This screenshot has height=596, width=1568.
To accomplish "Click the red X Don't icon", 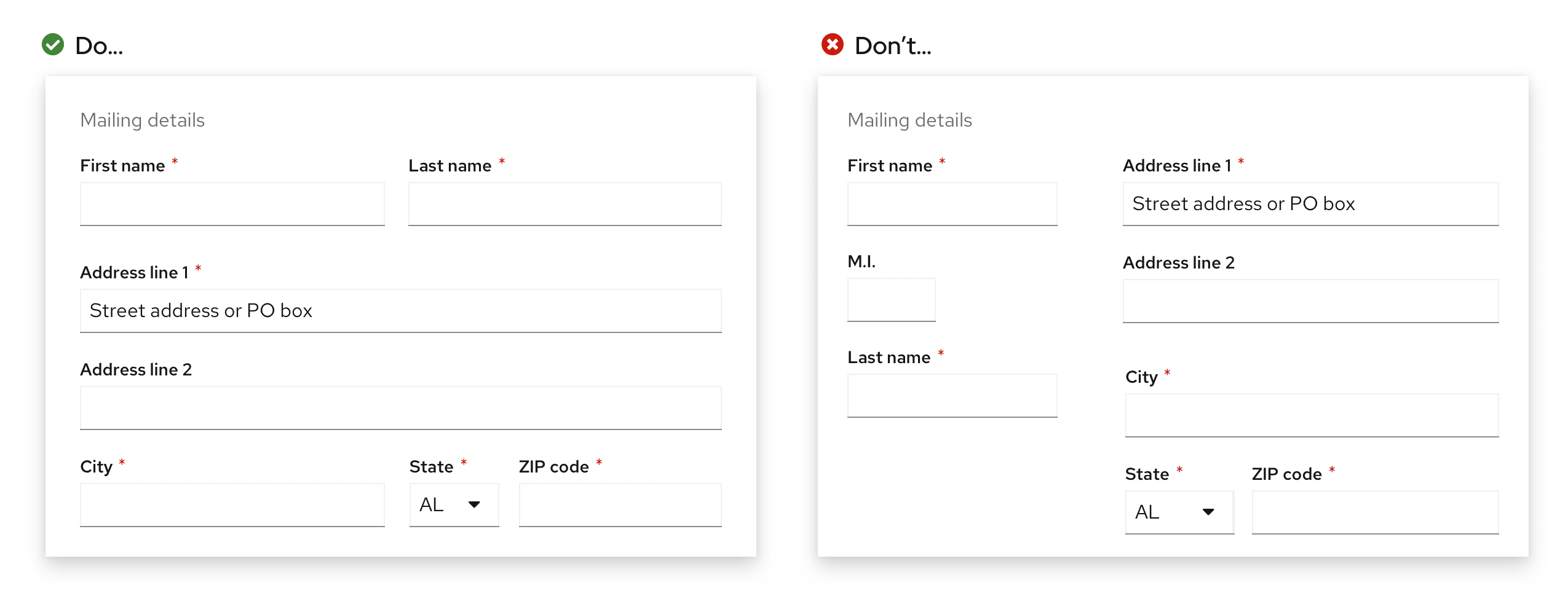I will (833, 45).
